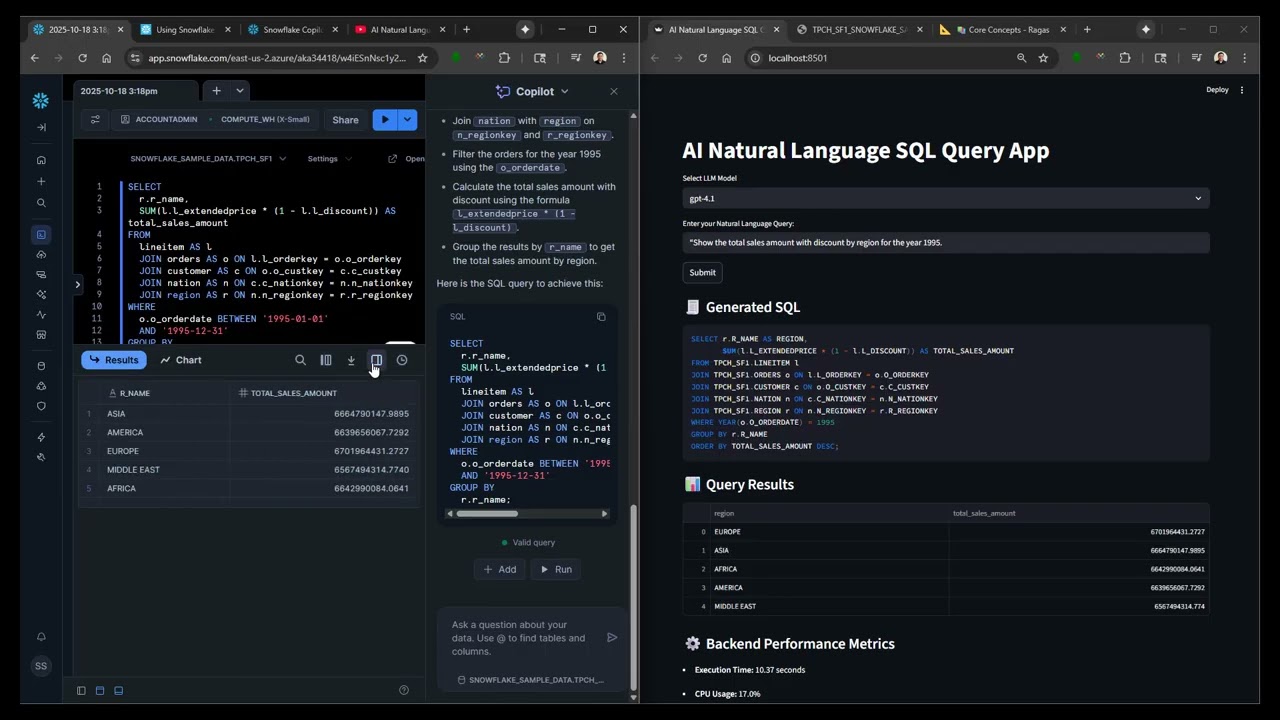Click Add below Copilot's query
This screenshot has width=1280, height=720.
pyautogui.click(x=499, y=569)
